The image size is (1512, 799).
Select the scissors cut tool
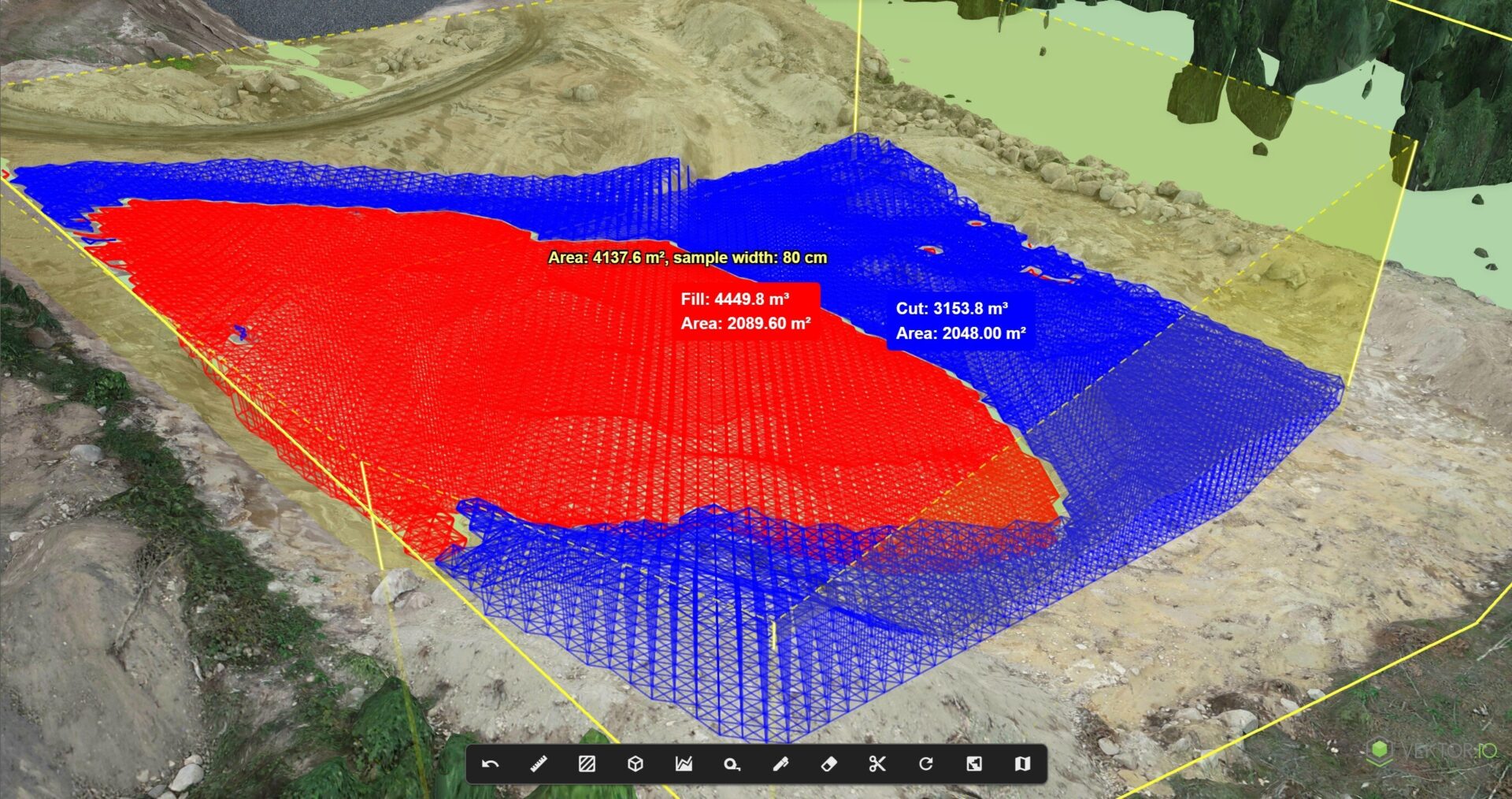click(x=877, y=764)
